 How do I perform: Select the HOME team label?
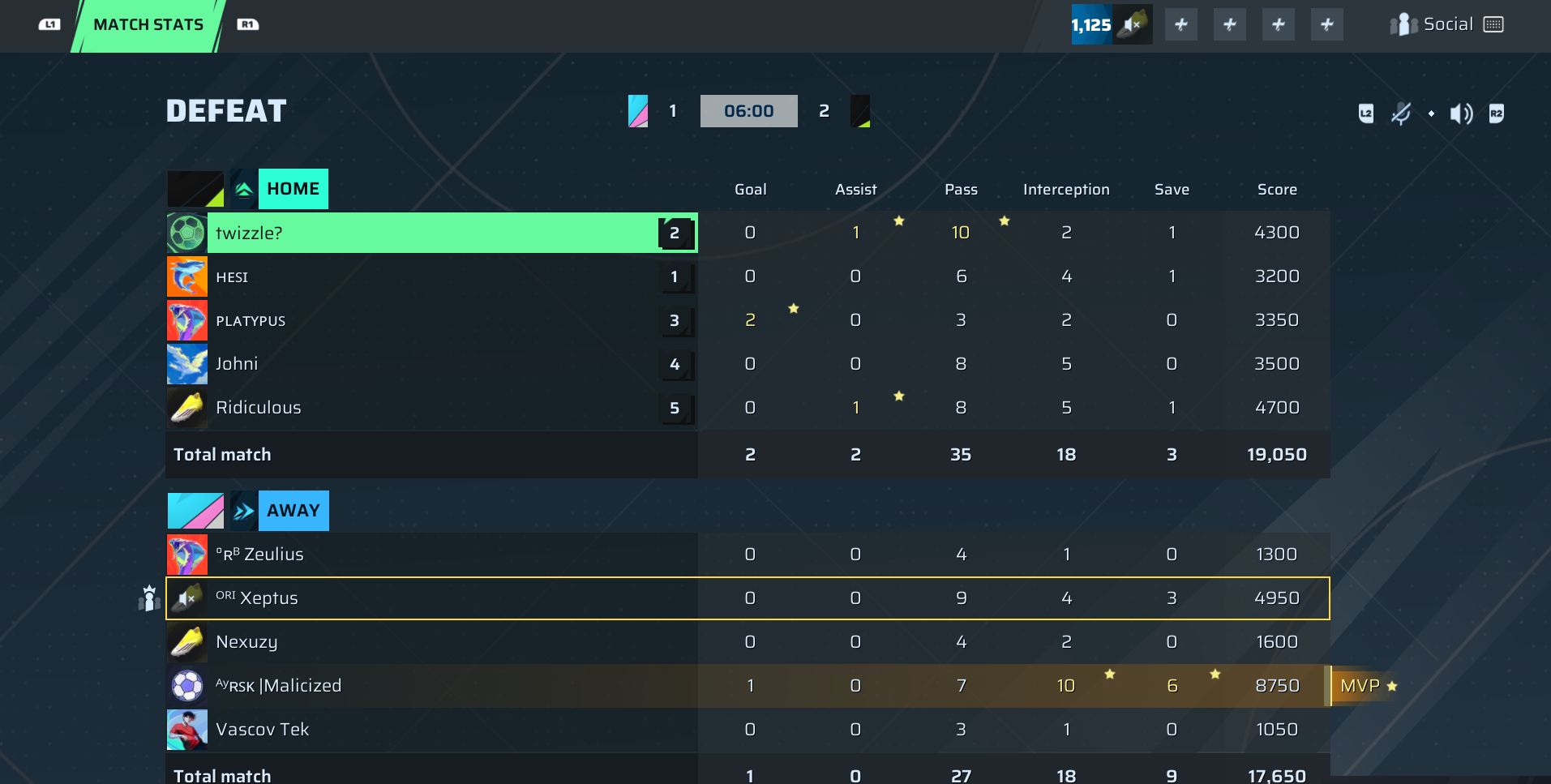coord(293,189)
